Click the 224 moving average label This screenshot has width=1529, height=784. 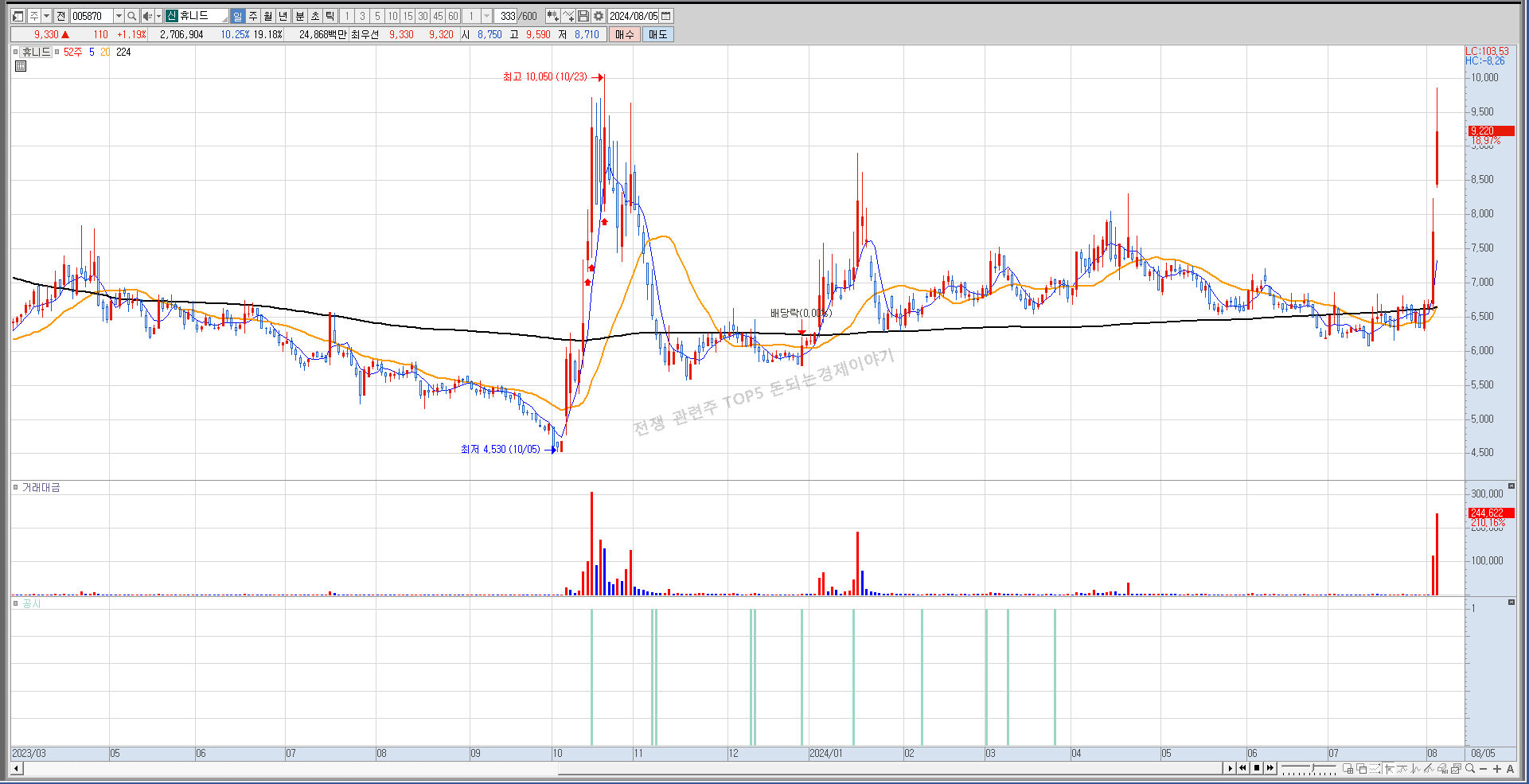[x=123, y=52]
